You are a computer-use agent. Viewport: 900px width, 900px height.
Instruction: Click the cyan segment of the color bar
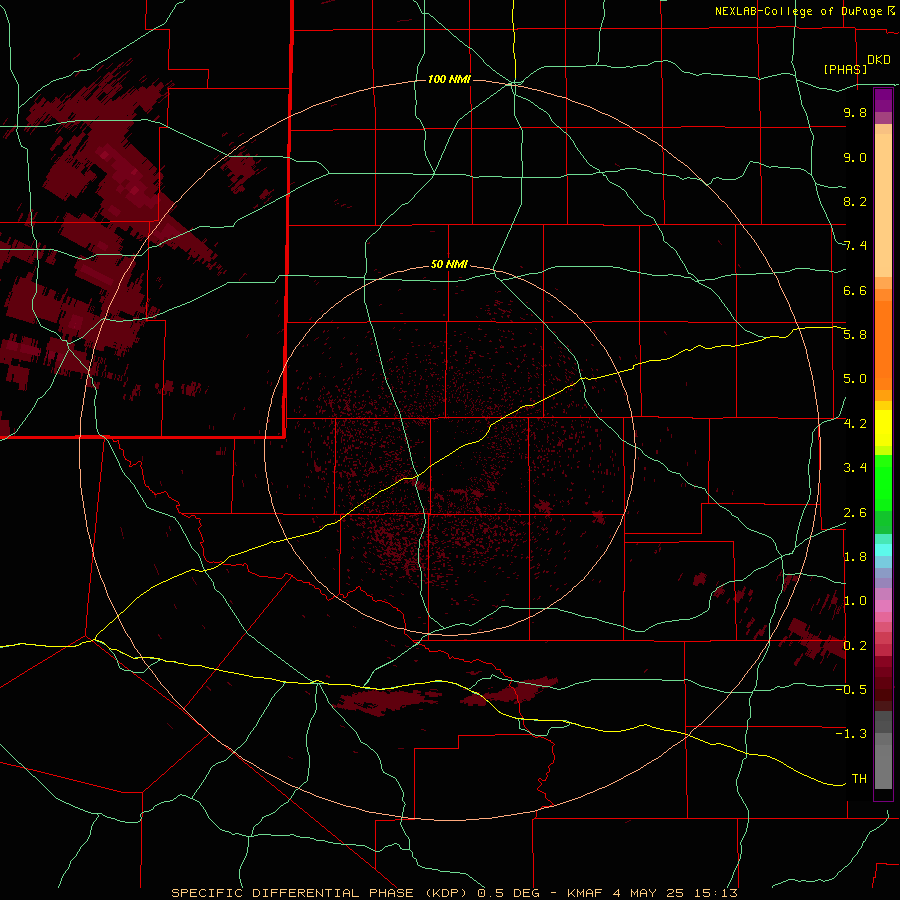point(883,550)
